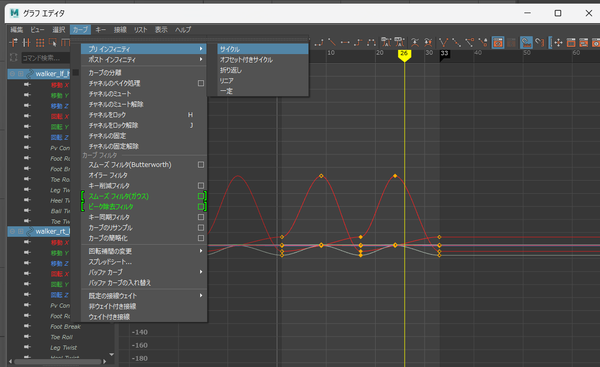
Task: Click the dimmed Load From Selection icon
Action: [511, 42]
